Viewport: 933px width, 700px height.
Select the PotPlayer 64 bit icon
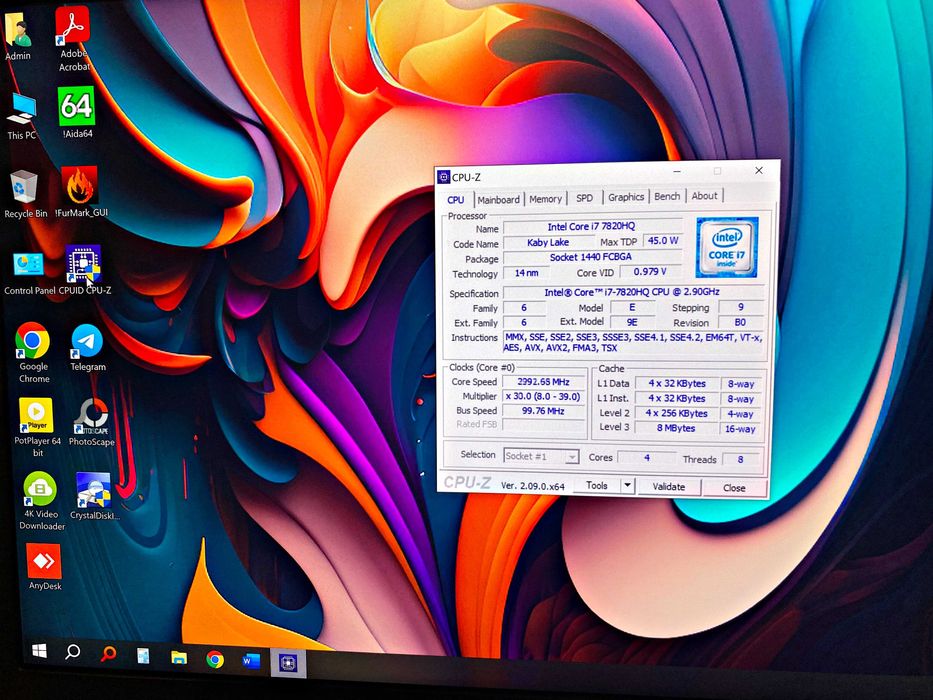point(37,427)
